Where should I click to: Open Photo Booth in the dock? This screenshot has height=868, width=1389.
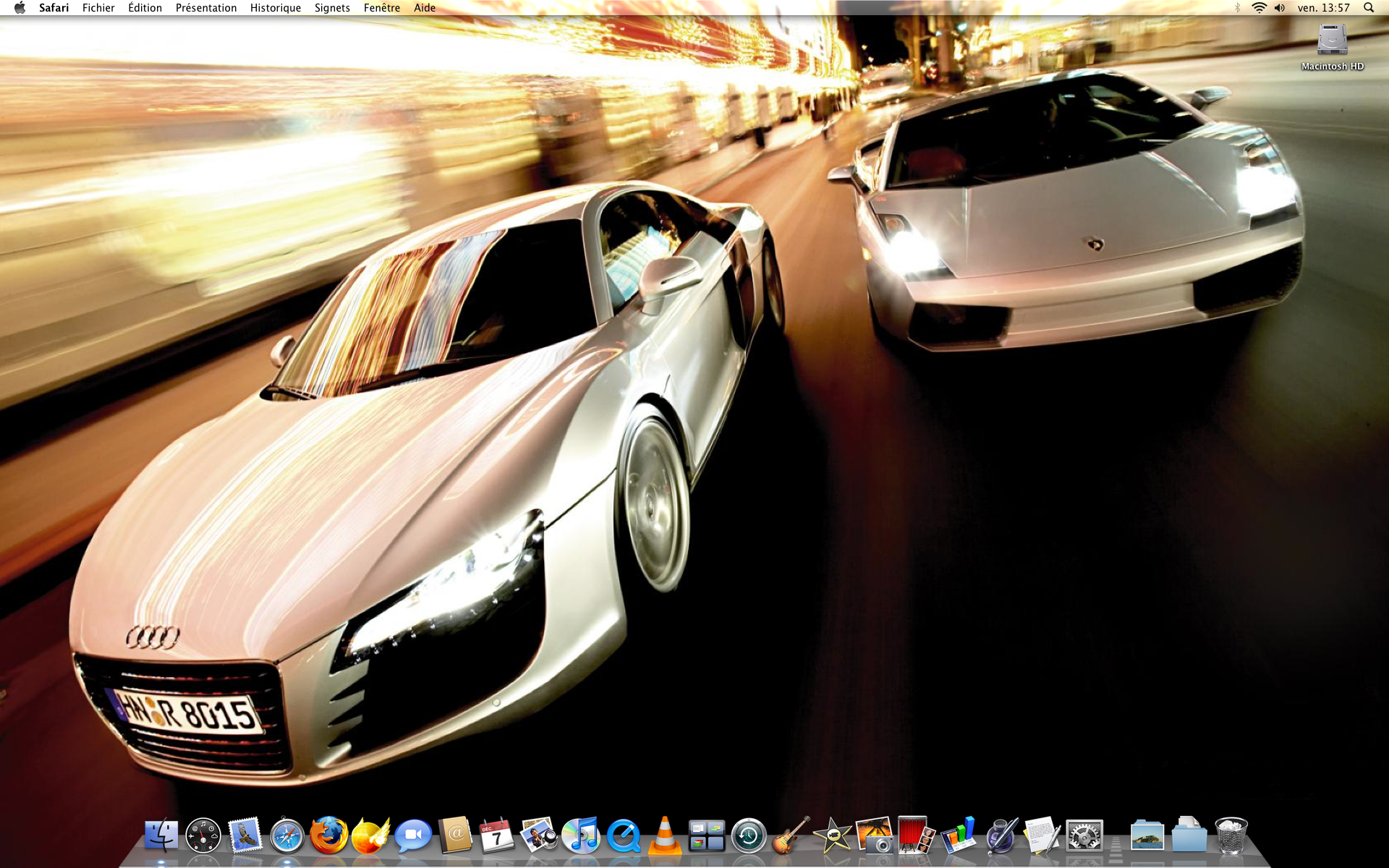pyautogui.click(x=917, y=835)
